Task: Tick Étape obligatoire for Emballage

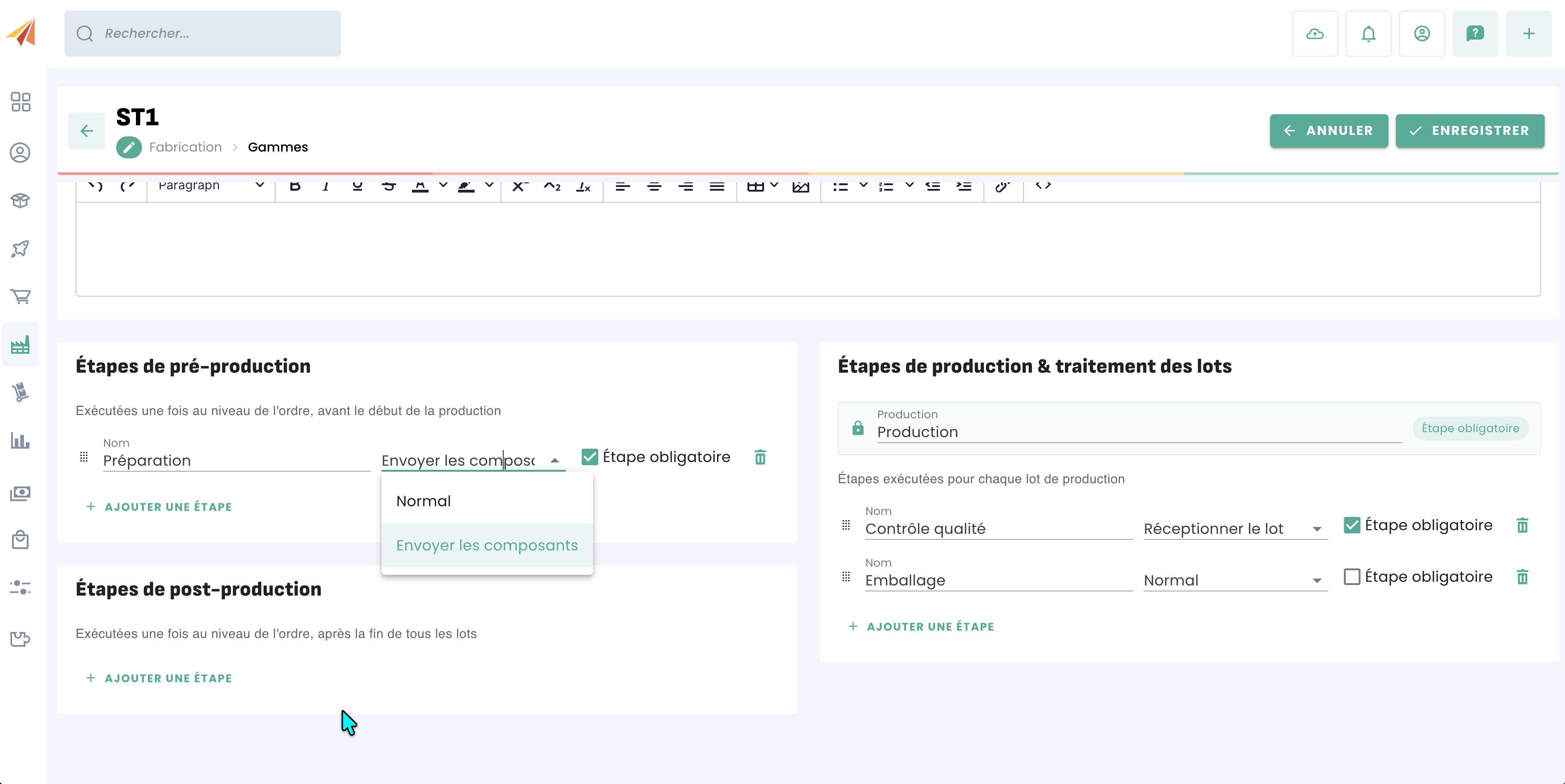Action: [x=1351, y=577]
